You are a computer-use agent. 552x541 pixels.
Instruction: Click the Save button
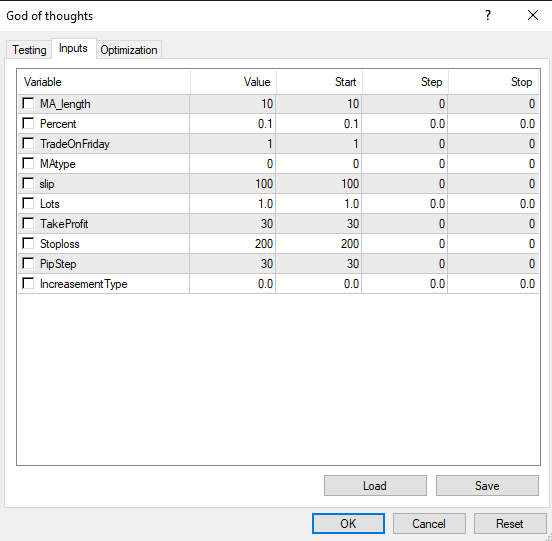(487, 486)
